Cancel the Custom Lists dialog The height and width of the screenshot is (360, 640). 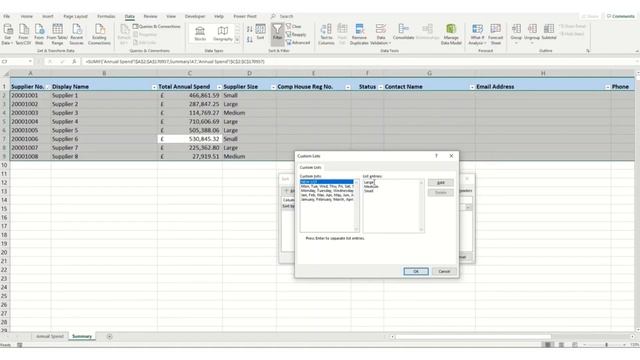(444, 271)
